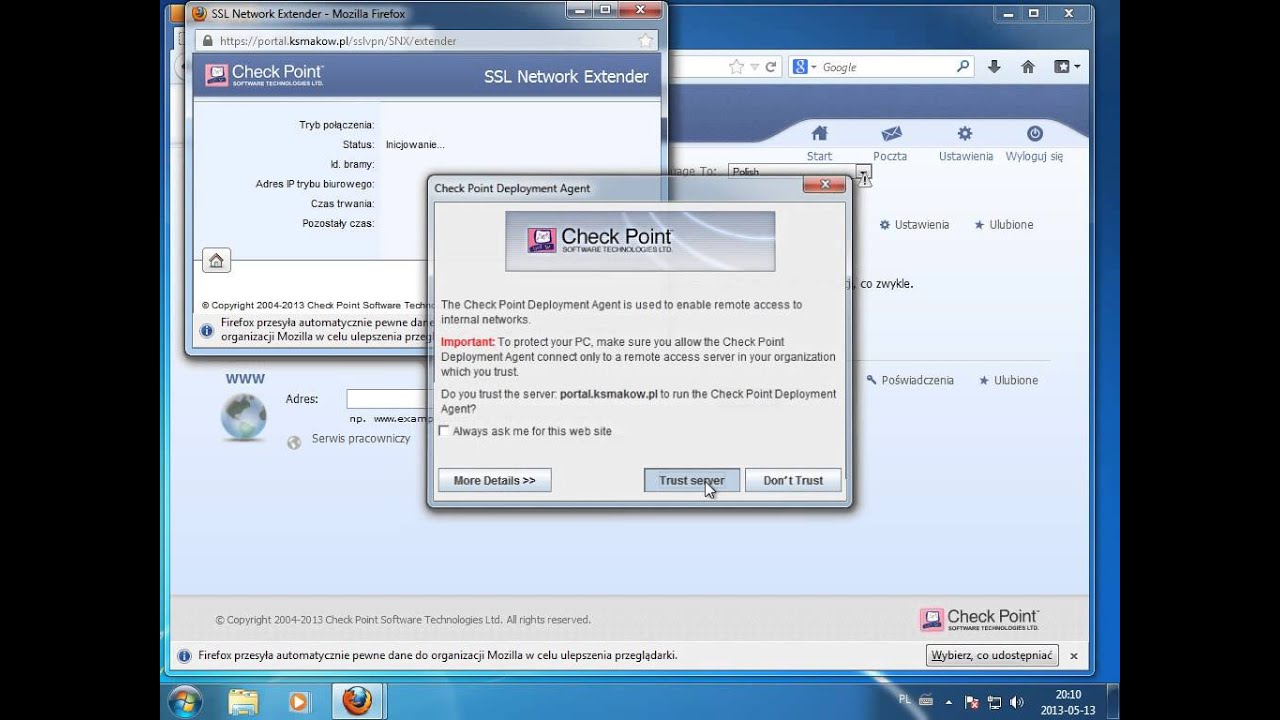Open More Details in the Deployment Agent dialog
Image resolution: width=1280 pixels, height=720 pixels.
click(494, 480)
